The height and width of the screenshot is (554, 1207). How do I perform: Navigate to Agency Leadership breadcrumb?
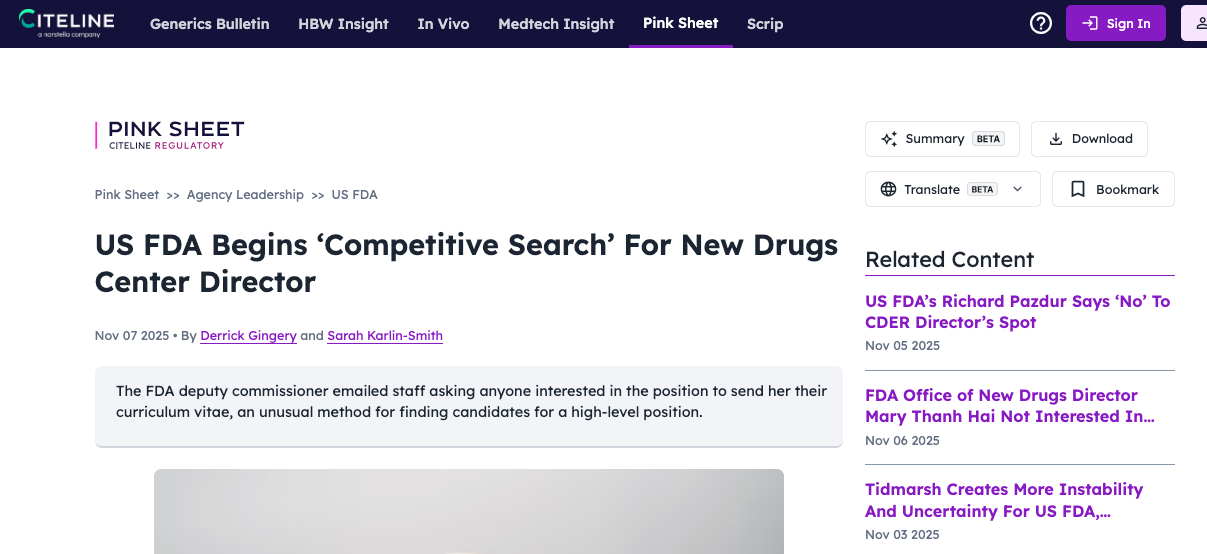point(245,195)
